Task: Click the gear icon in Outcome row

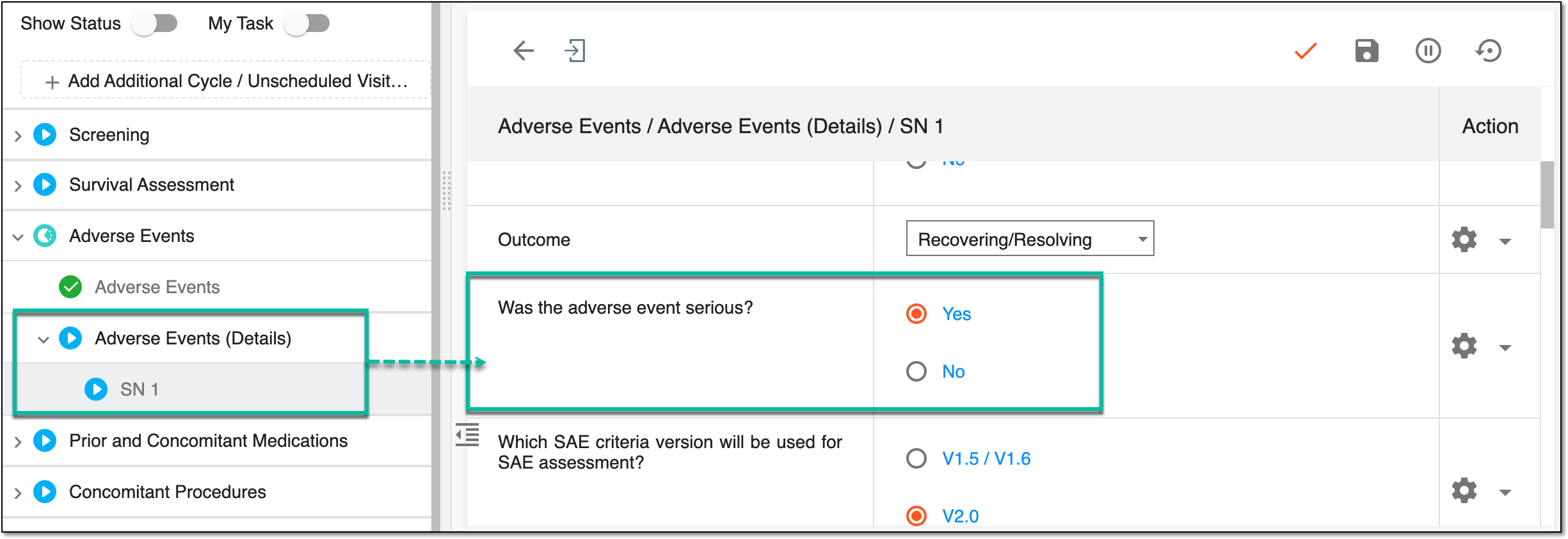Action: (x=1464, y=239)
